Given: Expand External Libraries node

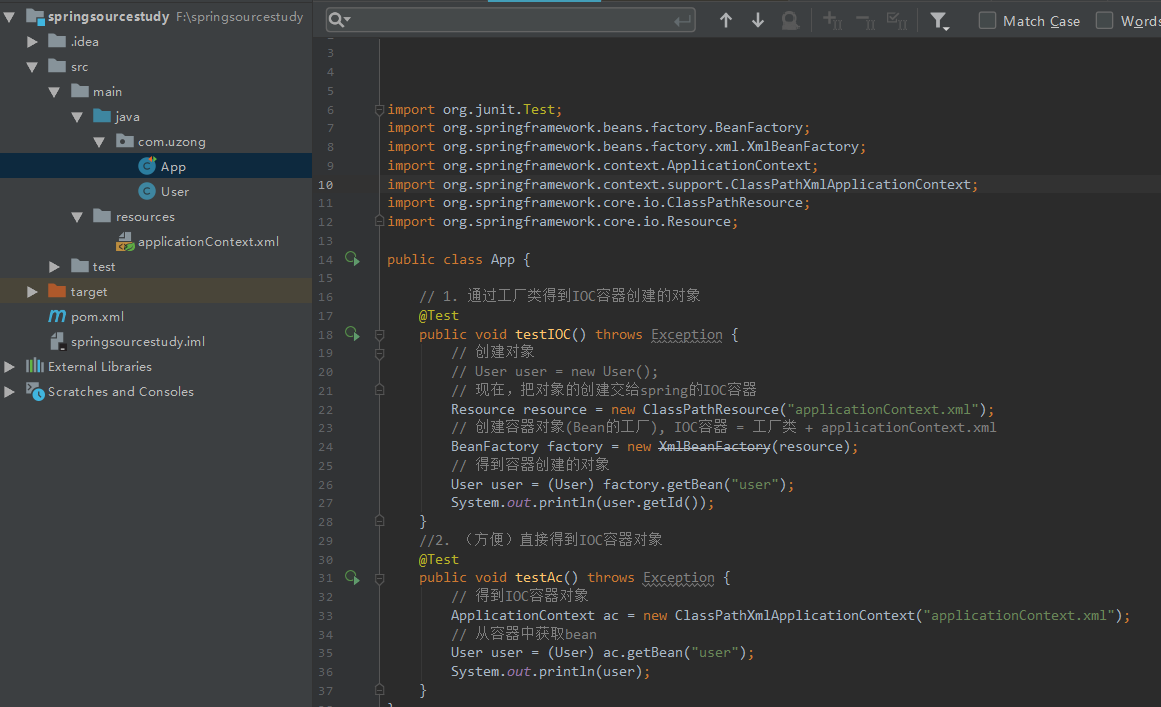Looking at the screenshot, I should 10,366.
